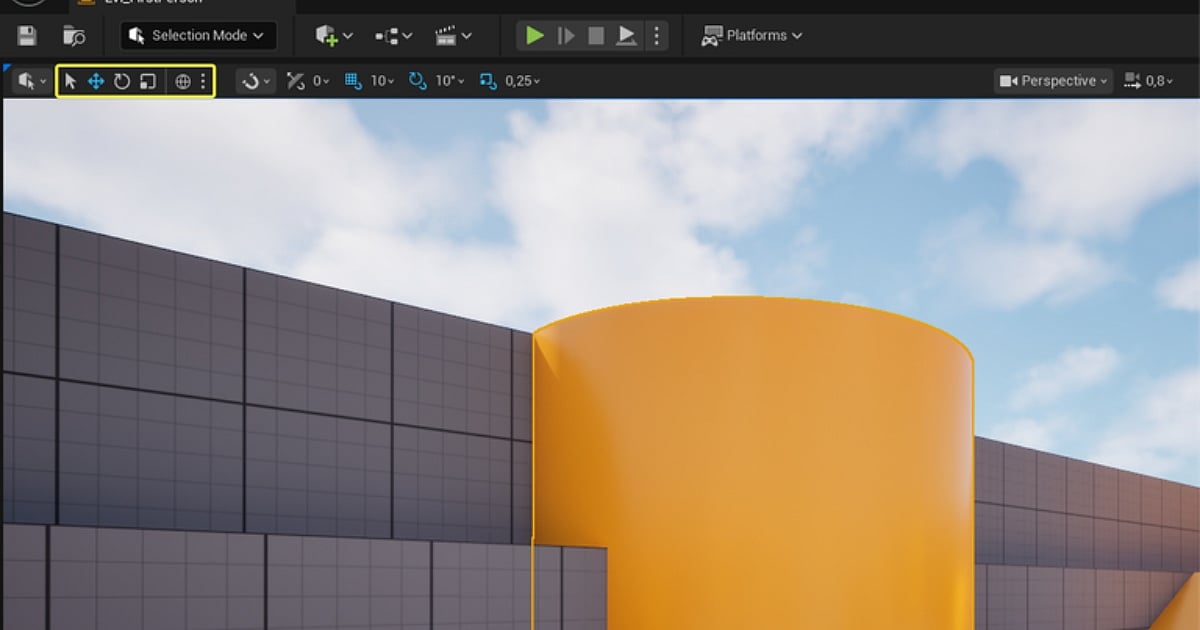The width and height of the screenshot is (1200, 630).
Task: Toggle rotation snapping icon
Action: point(417,81)
